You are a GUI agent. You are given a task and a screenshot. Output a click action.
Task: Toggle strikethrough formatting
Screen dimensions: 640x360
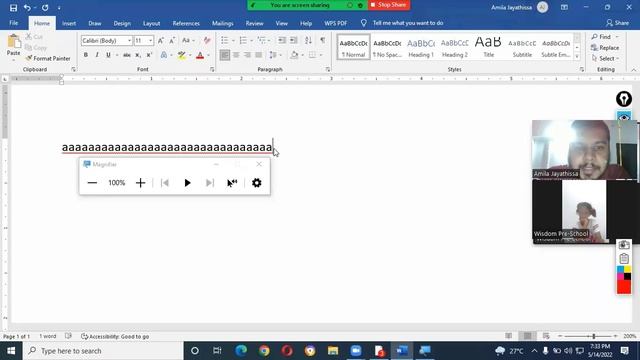(127, 55)
